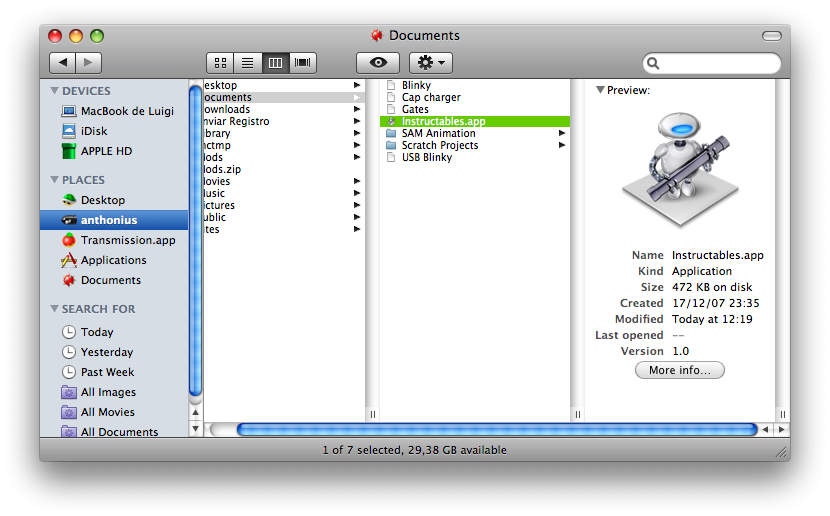This screenshot has height=516, width=830.
Task: Click the horizontal scroll left arrow
Action: coord(765,430)
